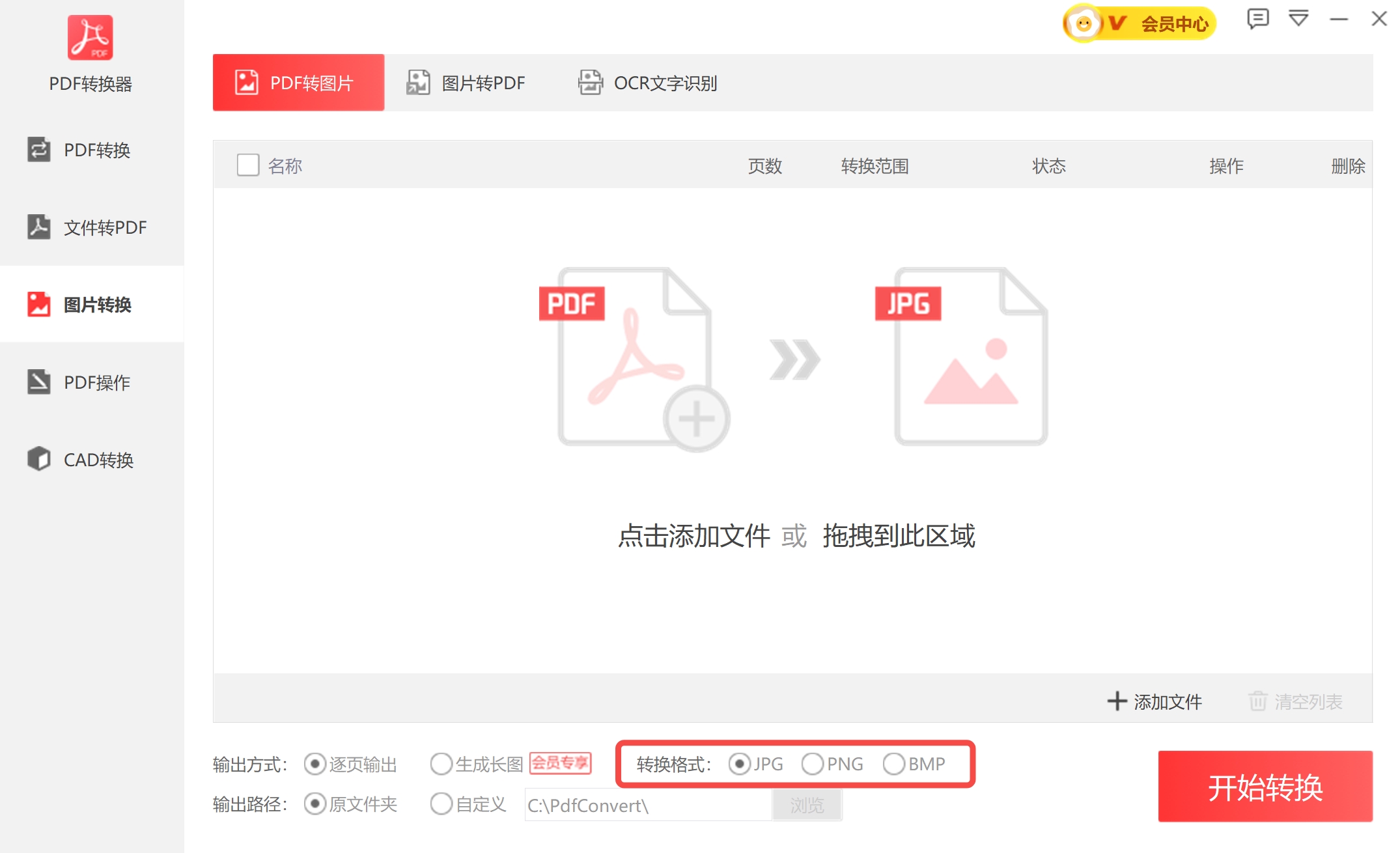This screenshot has height=853, width=1400.
Task: Open the PDF转换 sidebar section
Action: click(x=92, y=150)
